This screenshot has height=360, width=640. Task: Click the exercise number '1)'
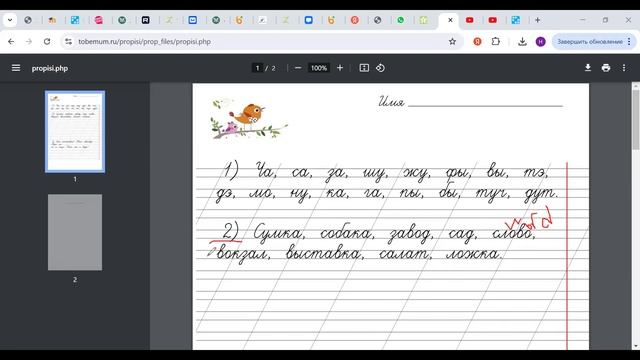(231, 170)
